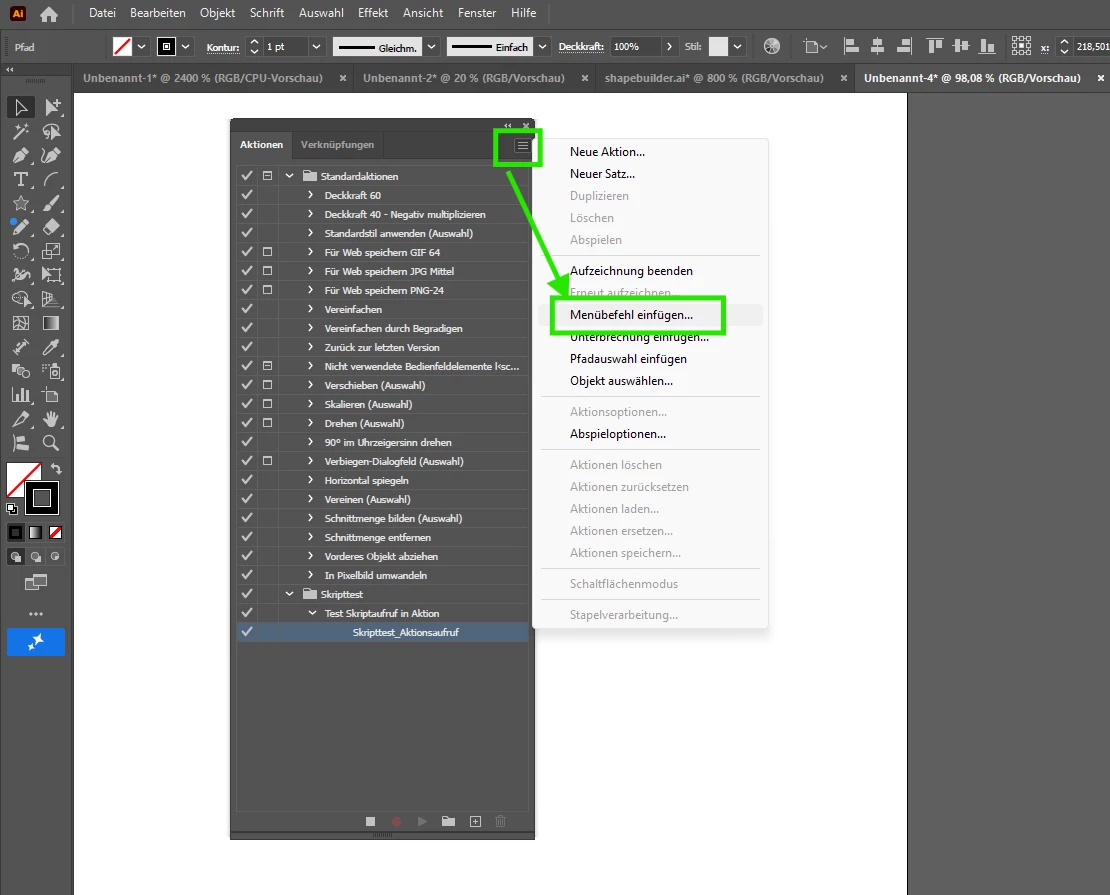Select the Eyedropper tool
Image resolution: width=1110 pixels, height=895 pixels.
52,347
